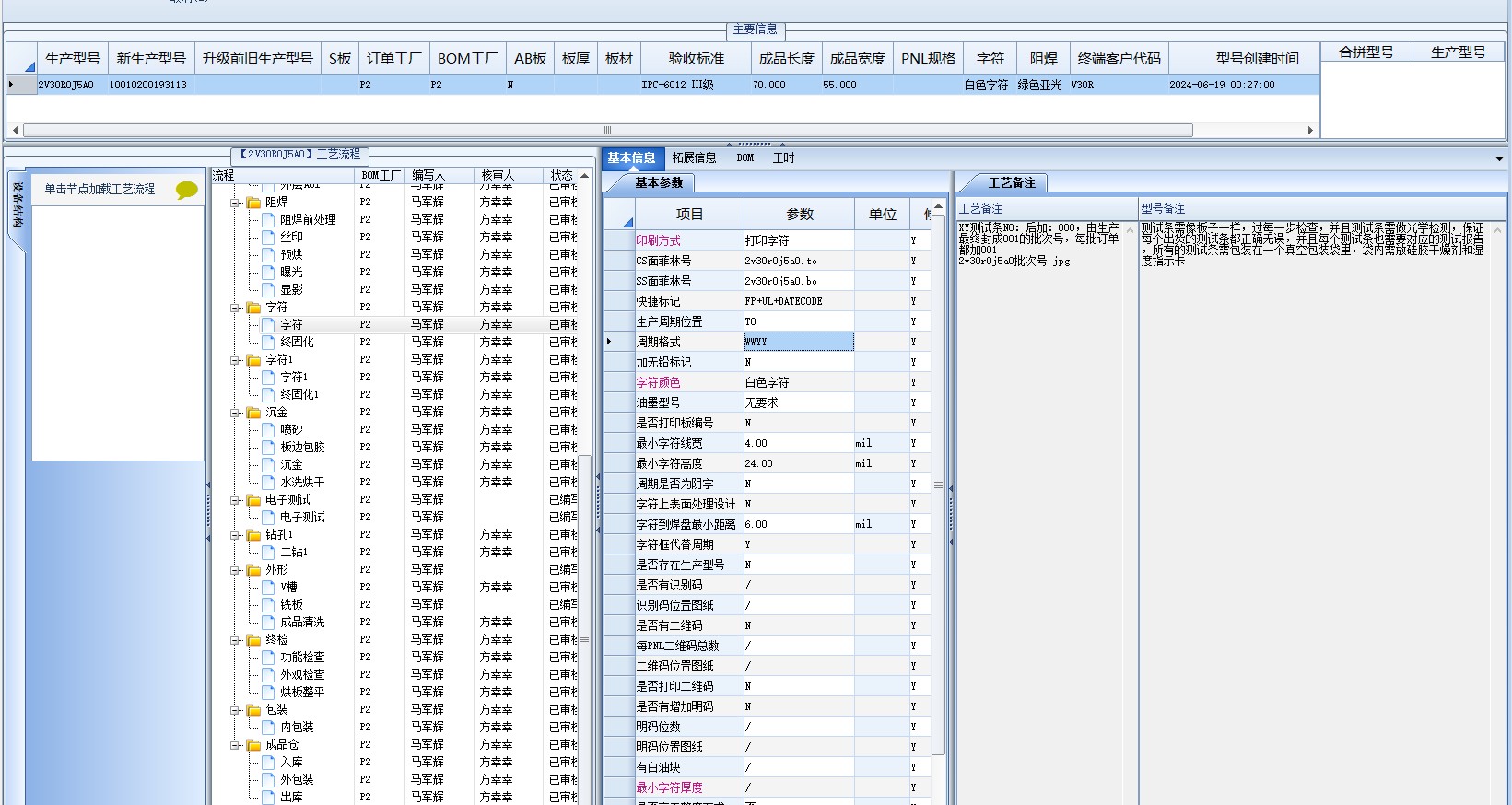1512x805 pixels.
Task: Select the 终固化 process step
Action: (x=297, y=342)
